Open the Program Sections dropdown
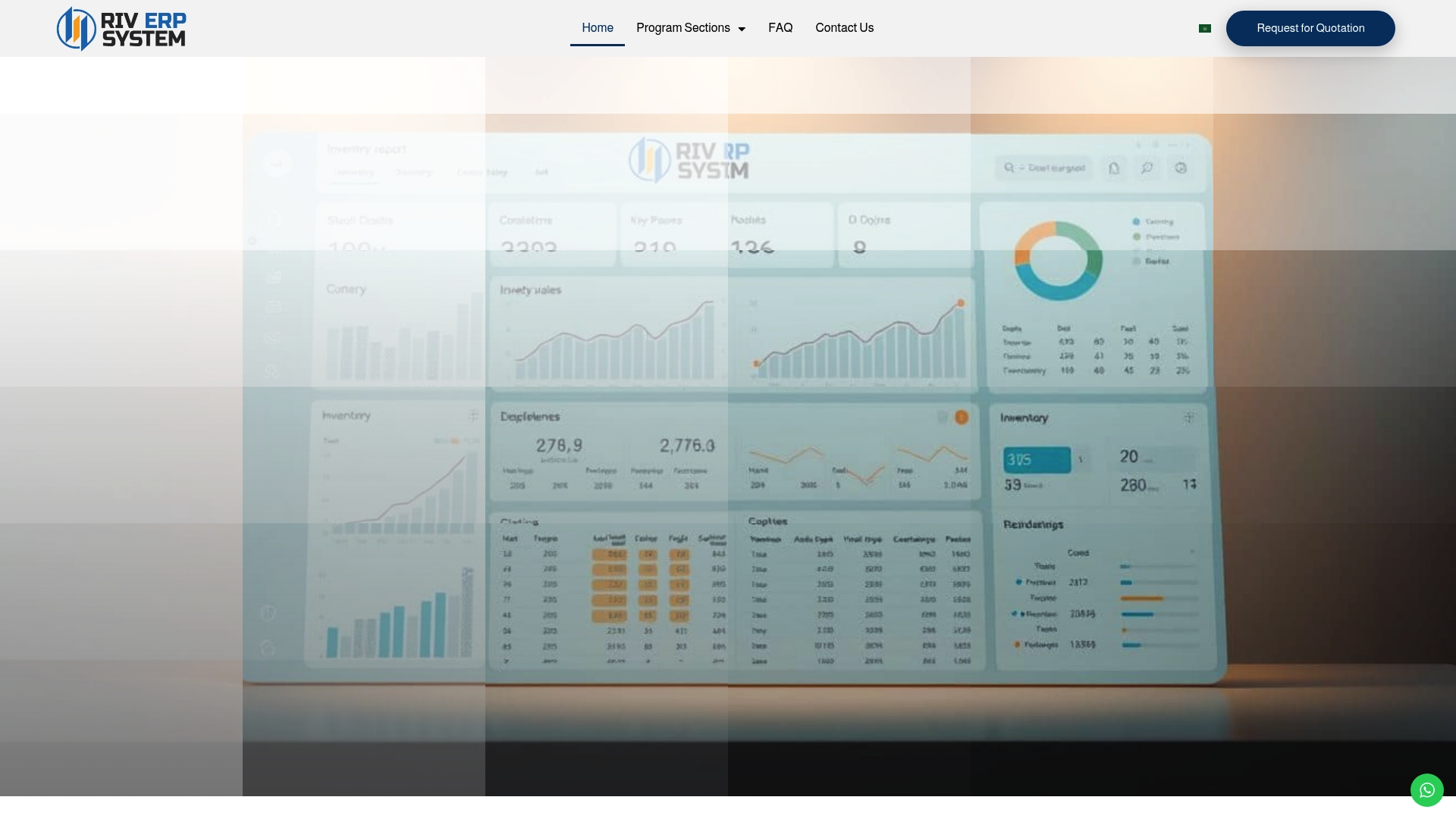Image resolution: width=1456 pixels, height=819 pixels. point(690,28)
